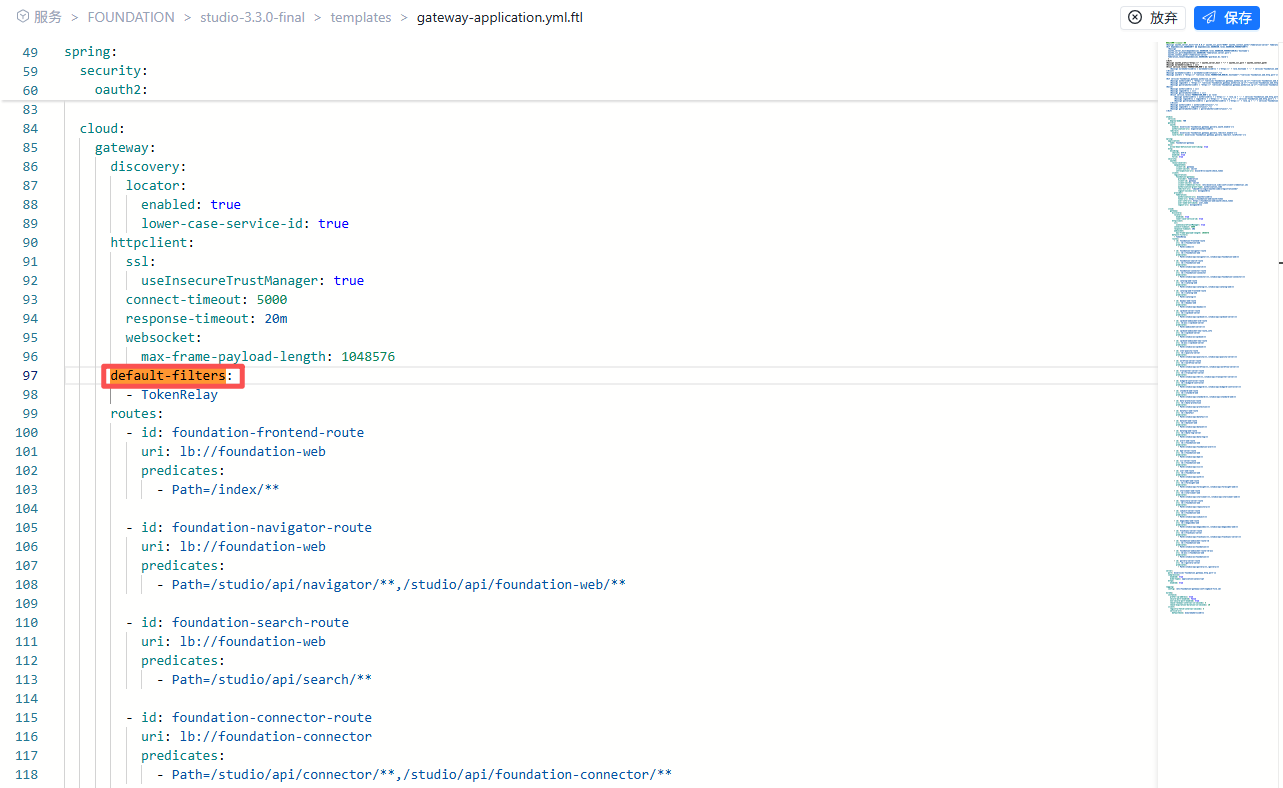Click line number 84 in gutter
This screenshot has width=1283, height=788.
pyautogui.click(x=29, y=128)
